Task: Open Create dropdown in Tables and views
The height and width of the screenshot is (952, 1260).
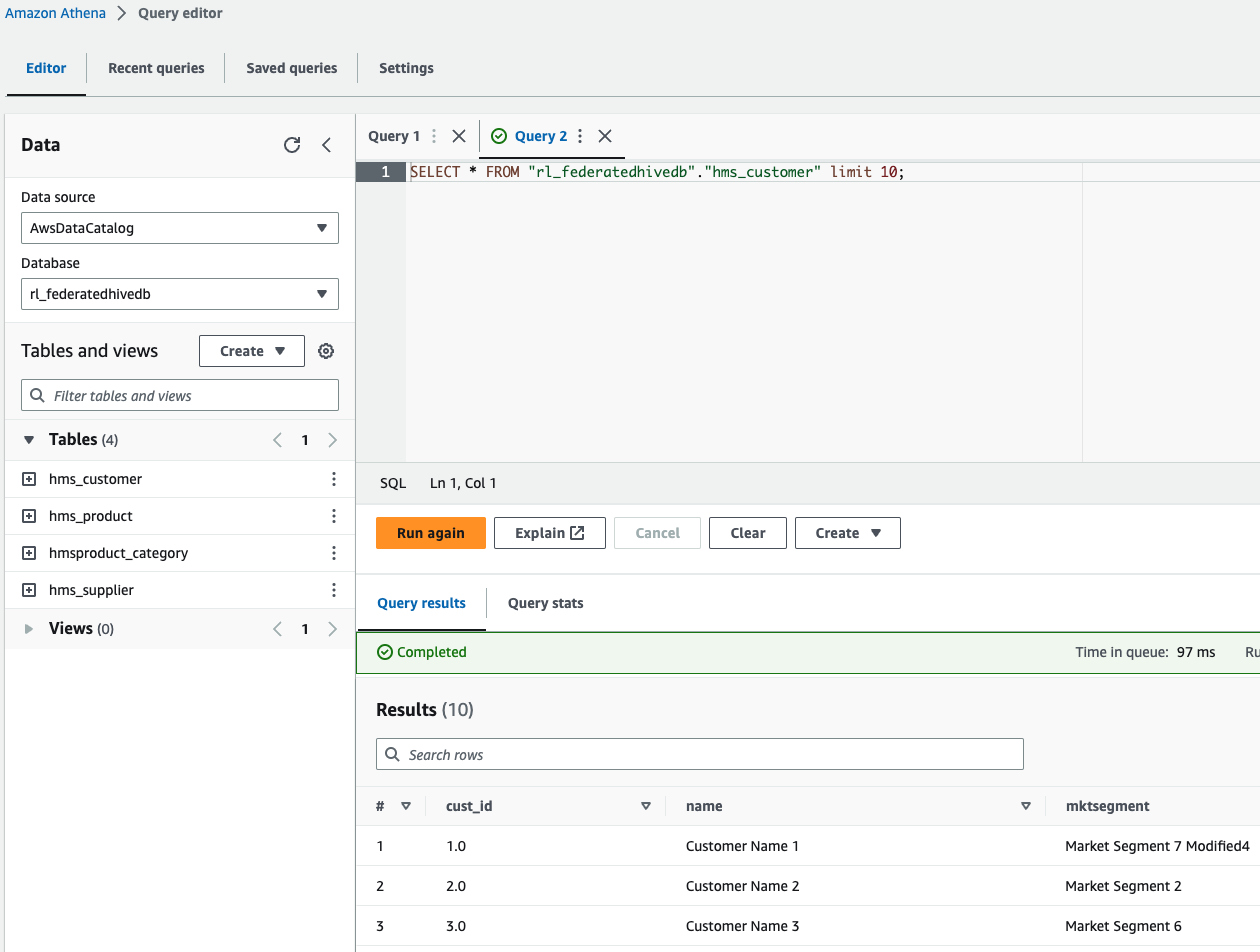Action: coord(252,351)
